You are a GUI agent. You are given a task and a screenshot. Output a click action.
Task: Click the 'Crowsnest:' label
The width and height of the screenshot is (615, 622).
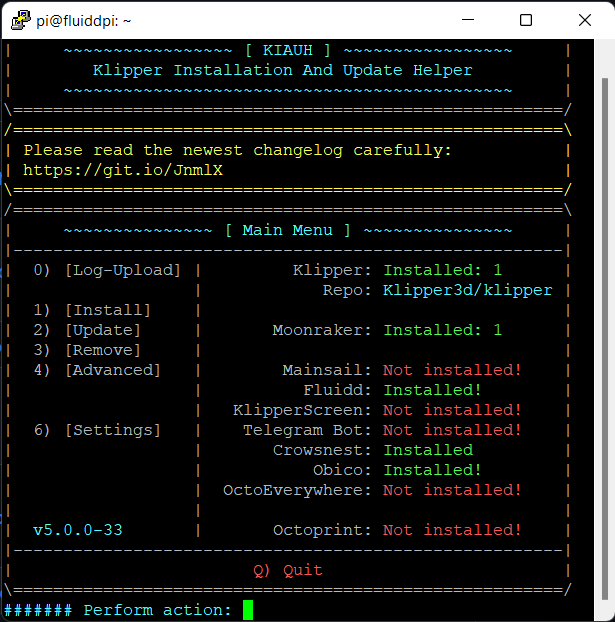coord(322,450)
